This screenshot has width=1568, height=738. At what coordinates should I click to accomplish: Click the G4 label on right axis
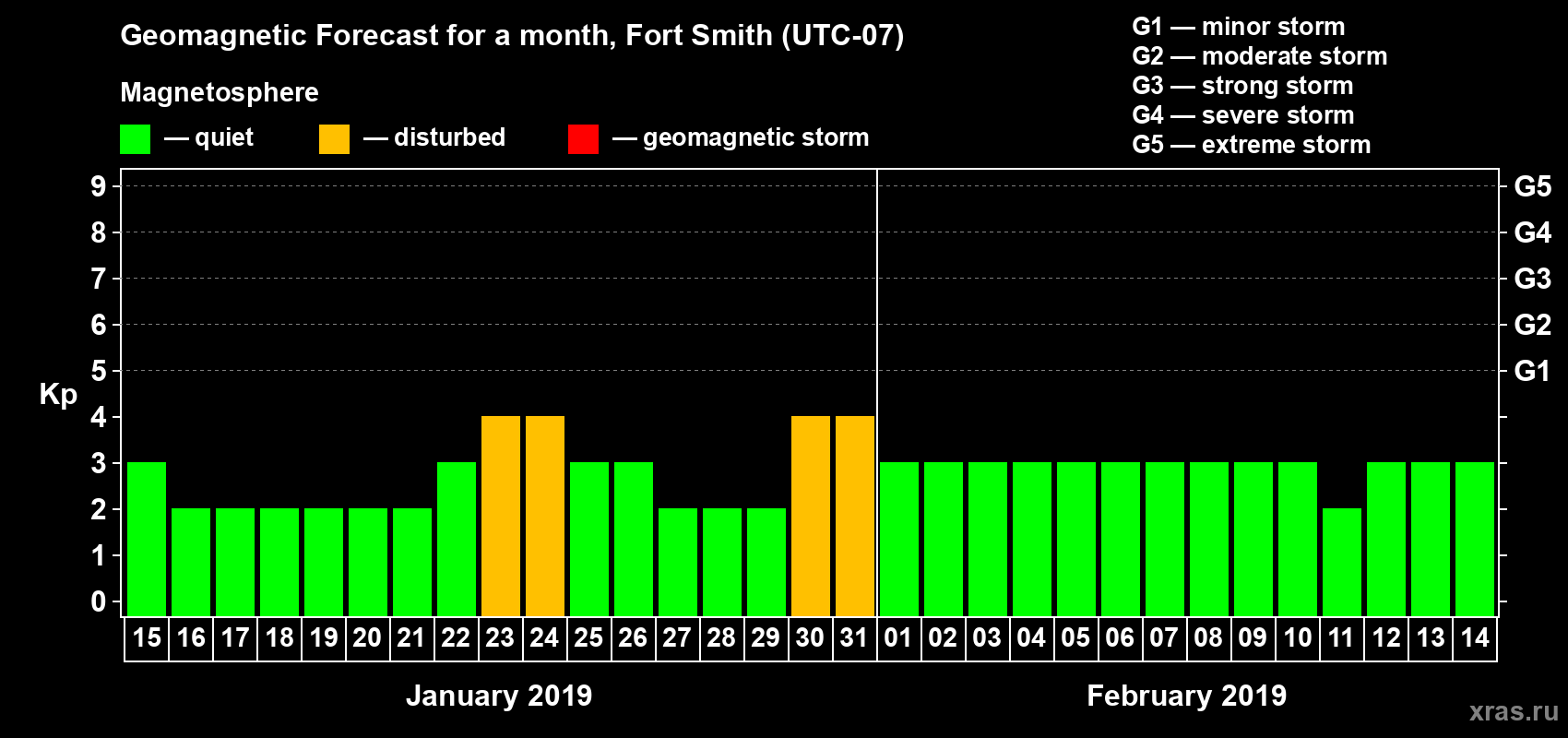1533,232
